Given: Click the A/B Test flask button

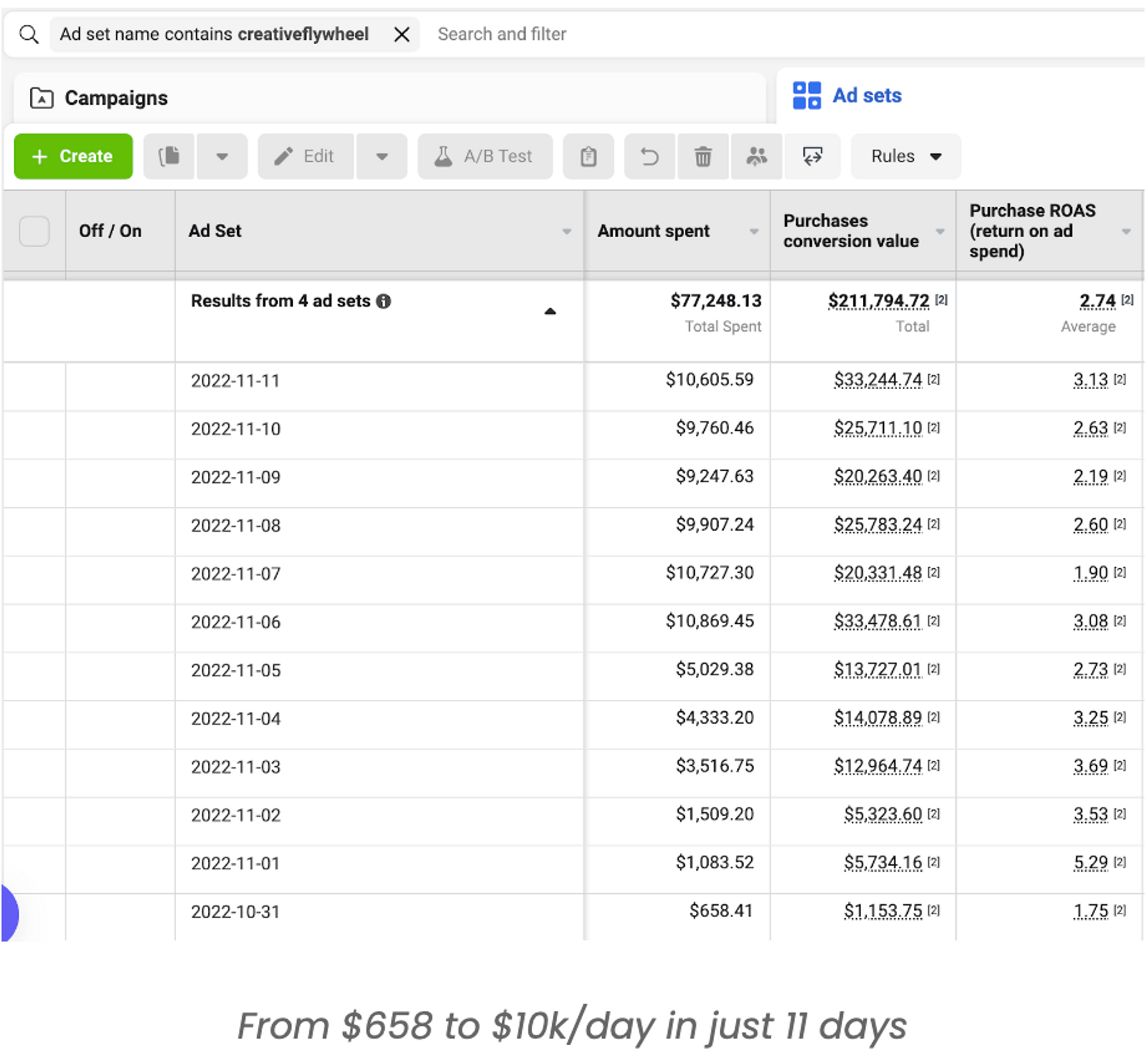Looking at the screenshot, I should point(485,157).
